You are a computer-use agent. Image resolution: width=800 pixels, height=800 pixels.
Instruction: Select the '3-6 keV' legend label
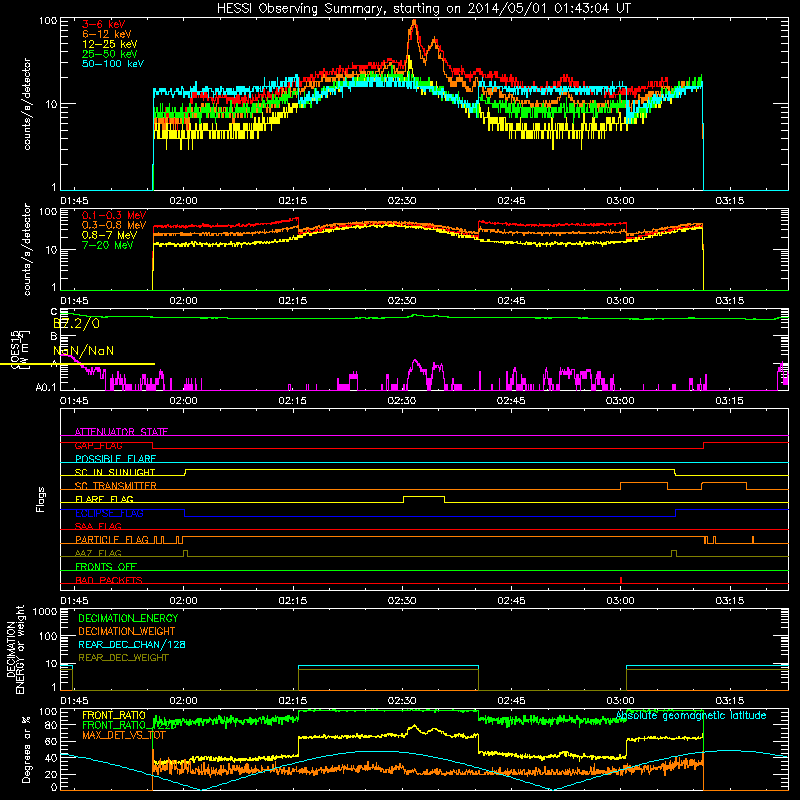(x=103, y=24)
